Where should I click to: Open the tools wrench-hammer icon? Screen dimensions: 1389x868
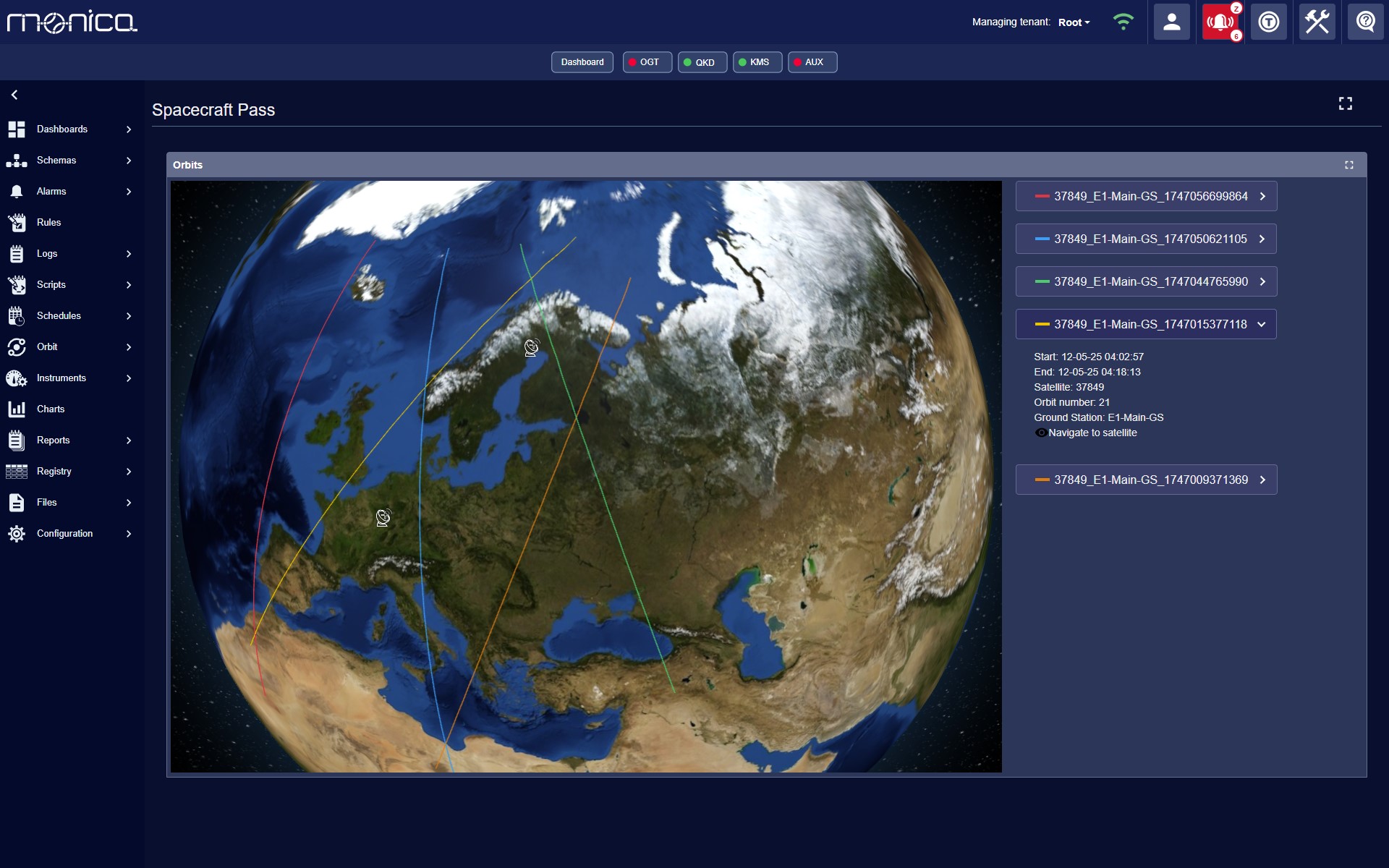tap(1317, 22)
